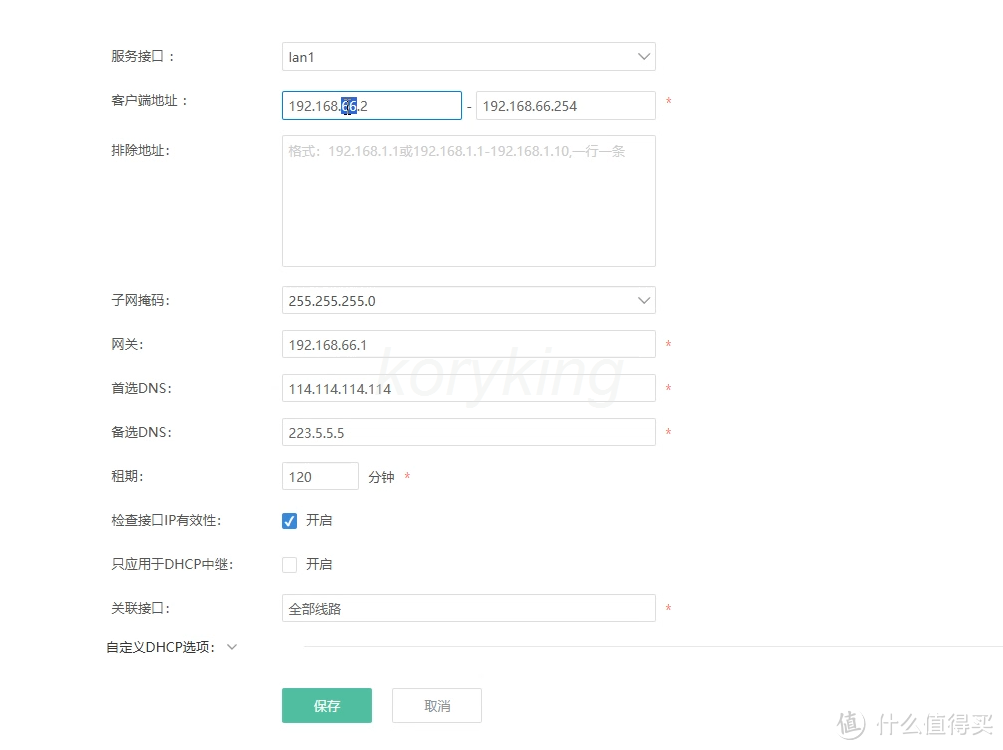1003x750 pixels.
Task: Click the 网关 gateway address field
Action: tap(468, 344)
